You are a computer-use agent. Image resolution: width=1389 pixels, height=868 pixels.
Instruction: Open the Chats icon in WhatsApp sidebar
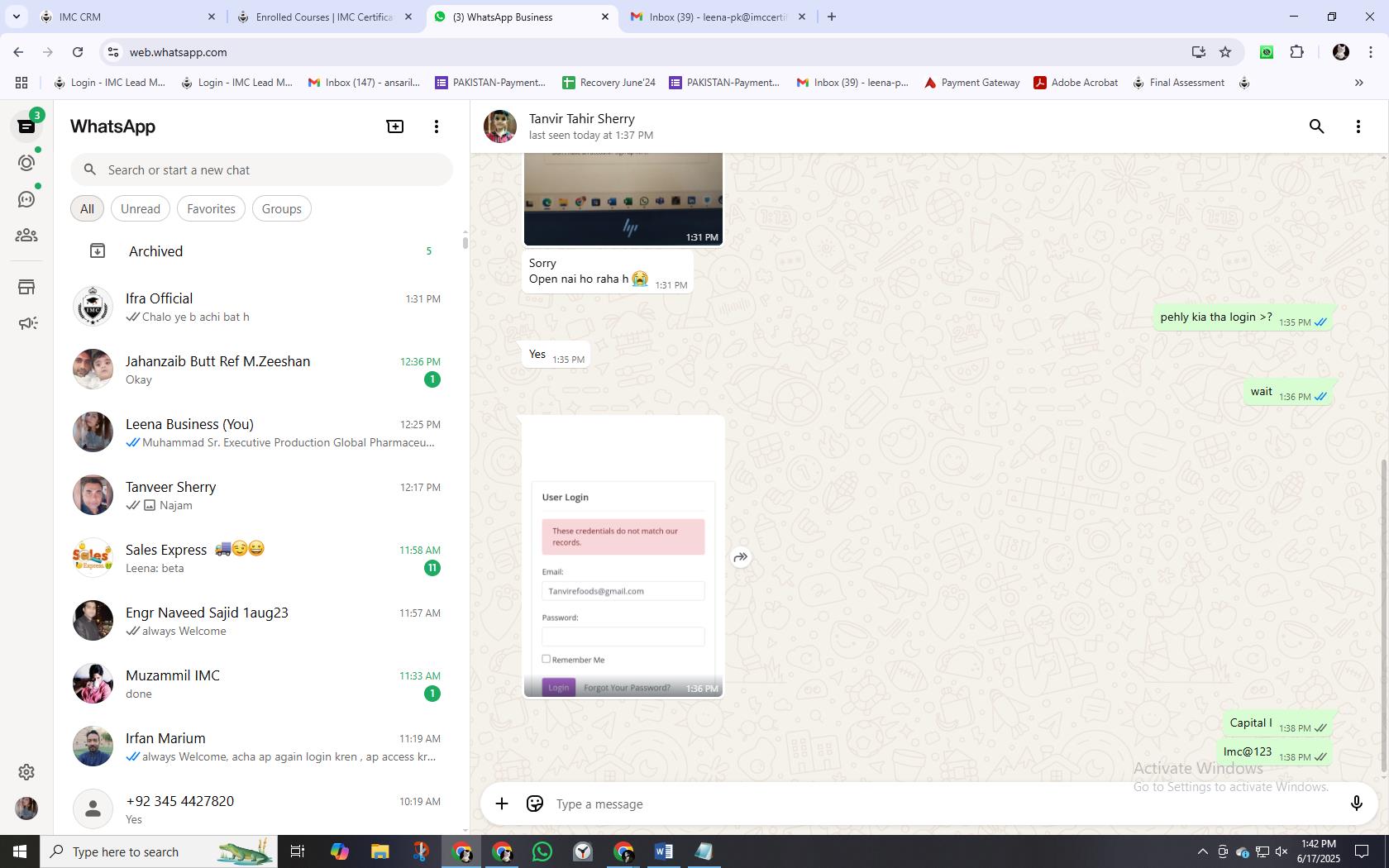26,126
